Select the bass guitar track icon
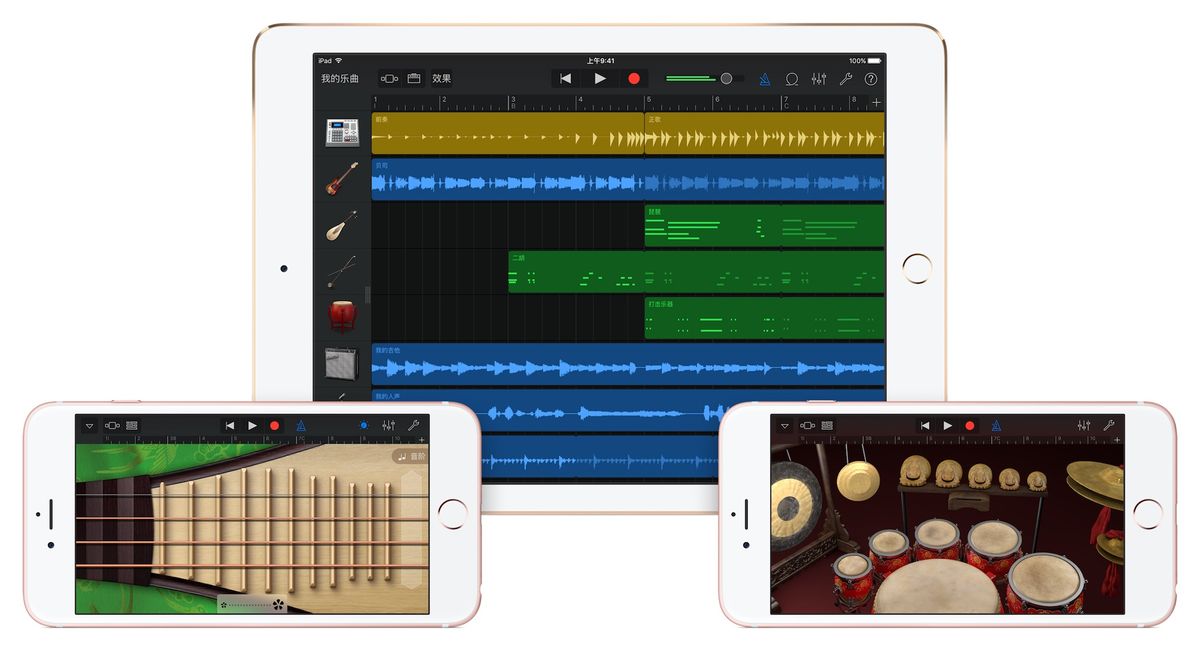The width and height of the screenshot is (1200, 652). [343, 178]
